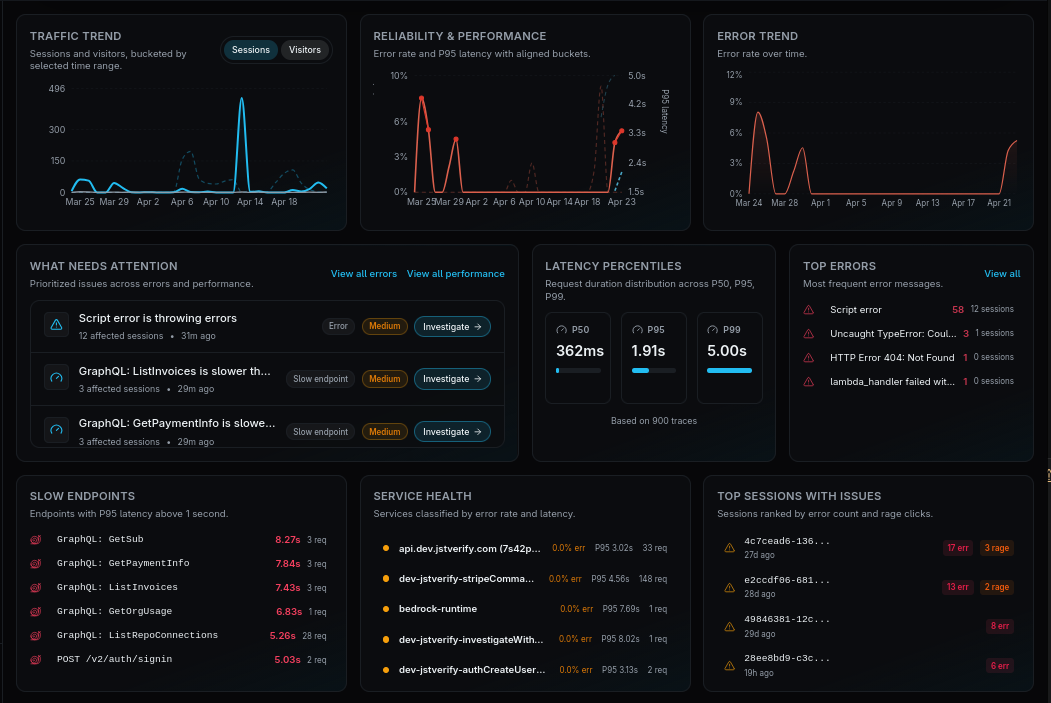
Task: Open View all in Top Errors
Action: pyautogui.click(x=1002, y=273)
